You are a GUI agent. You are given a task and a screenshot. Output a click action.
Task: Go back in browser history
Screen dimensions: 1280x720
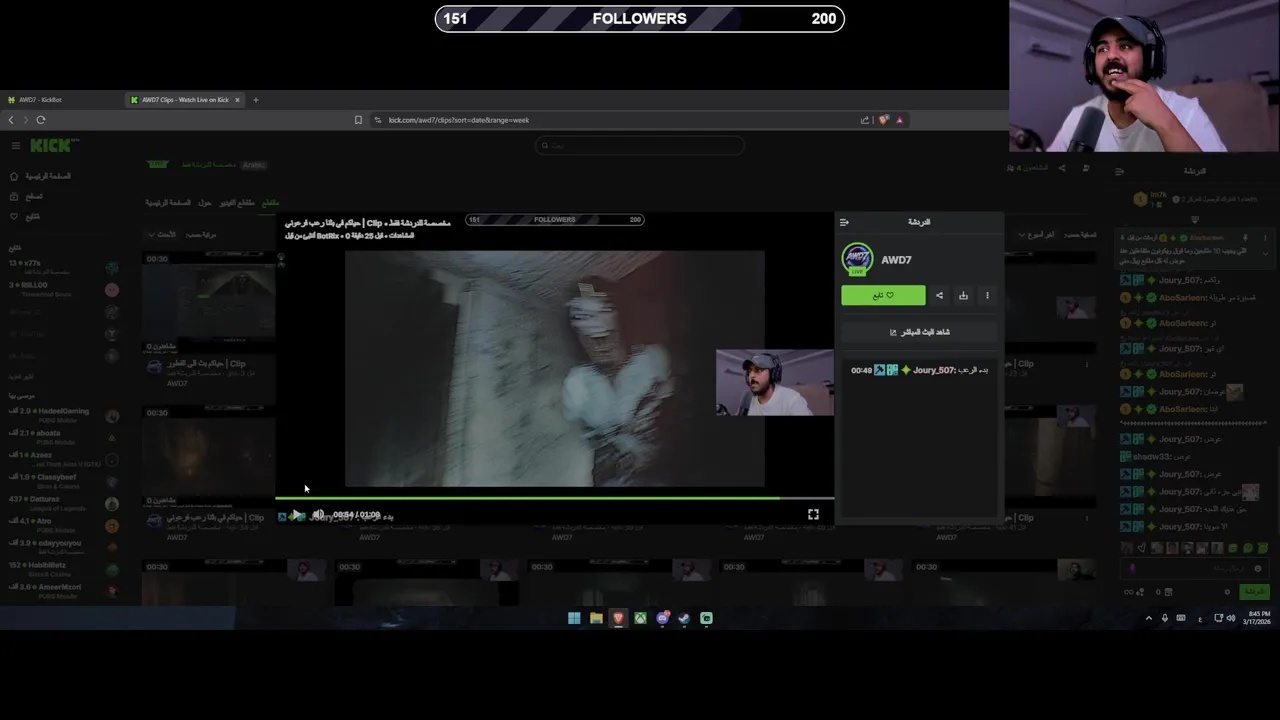[11, 120]
